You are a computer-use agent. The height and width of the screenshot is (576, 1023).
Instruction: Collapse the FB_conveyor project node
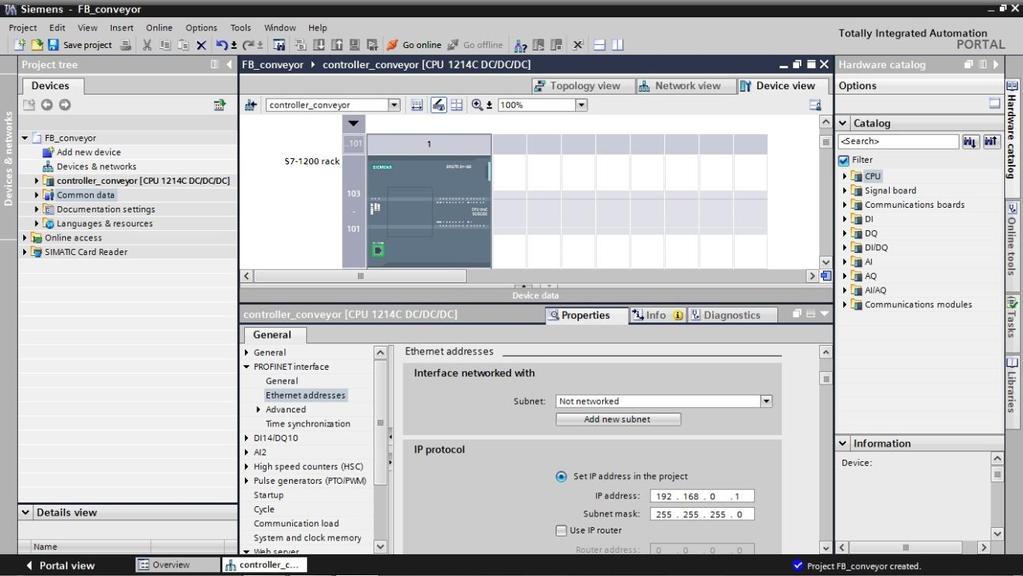[25, 138]
